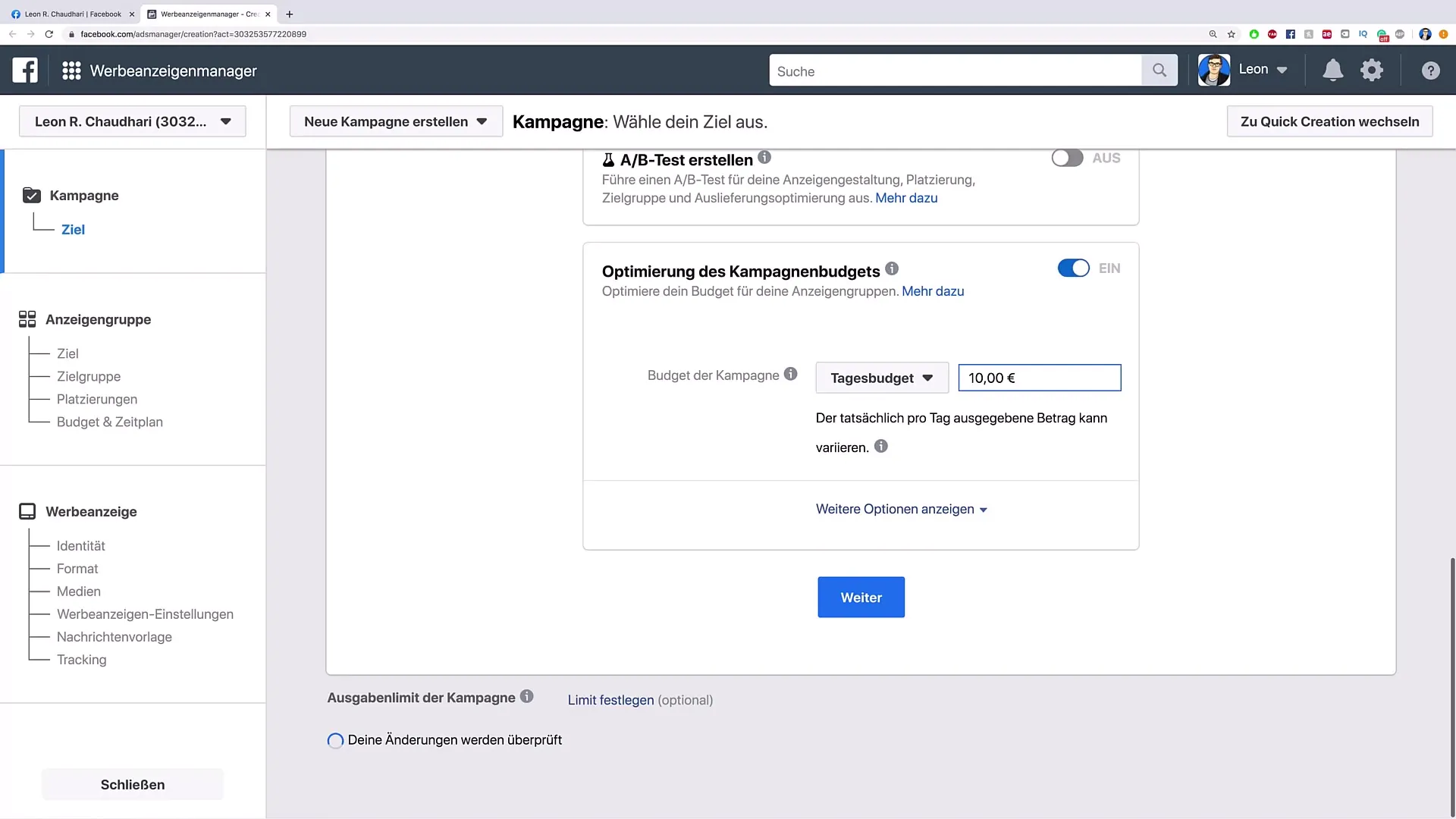Open the ad account selector dropdown
This screenshot has height=819, width=1456.
133,121
